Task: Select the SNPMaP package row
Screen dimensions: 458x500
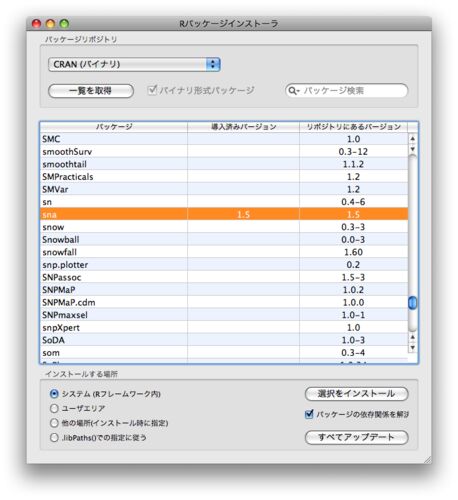Action: (x=224, y=290)
